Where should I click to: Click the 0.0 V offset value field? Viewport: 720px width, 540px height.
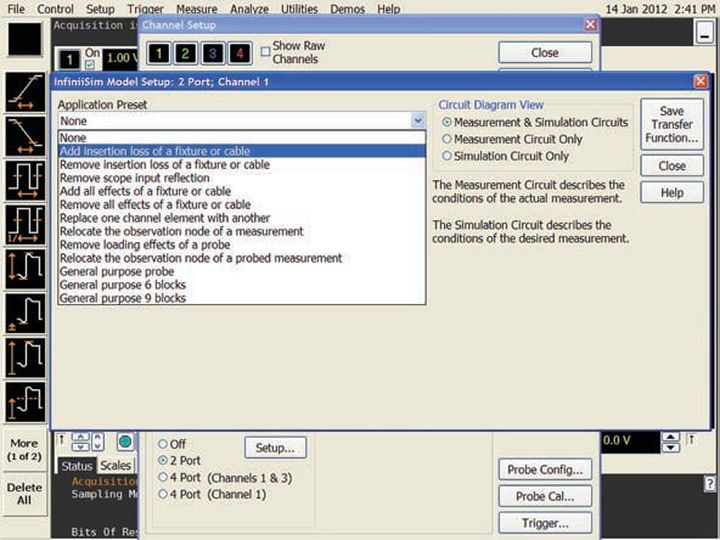pyautogui.click(x=630, y=441)
